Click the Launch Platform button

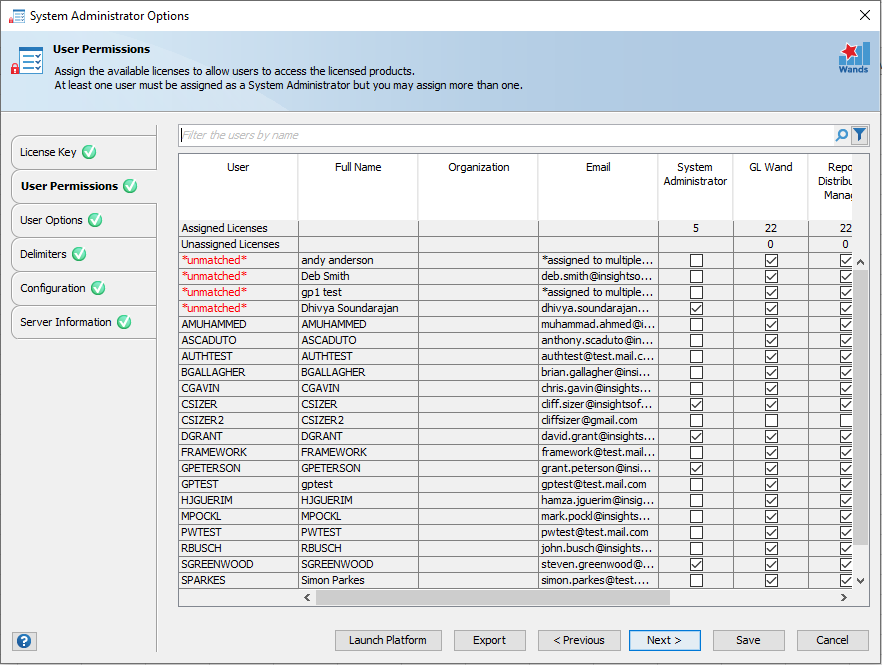388,640
